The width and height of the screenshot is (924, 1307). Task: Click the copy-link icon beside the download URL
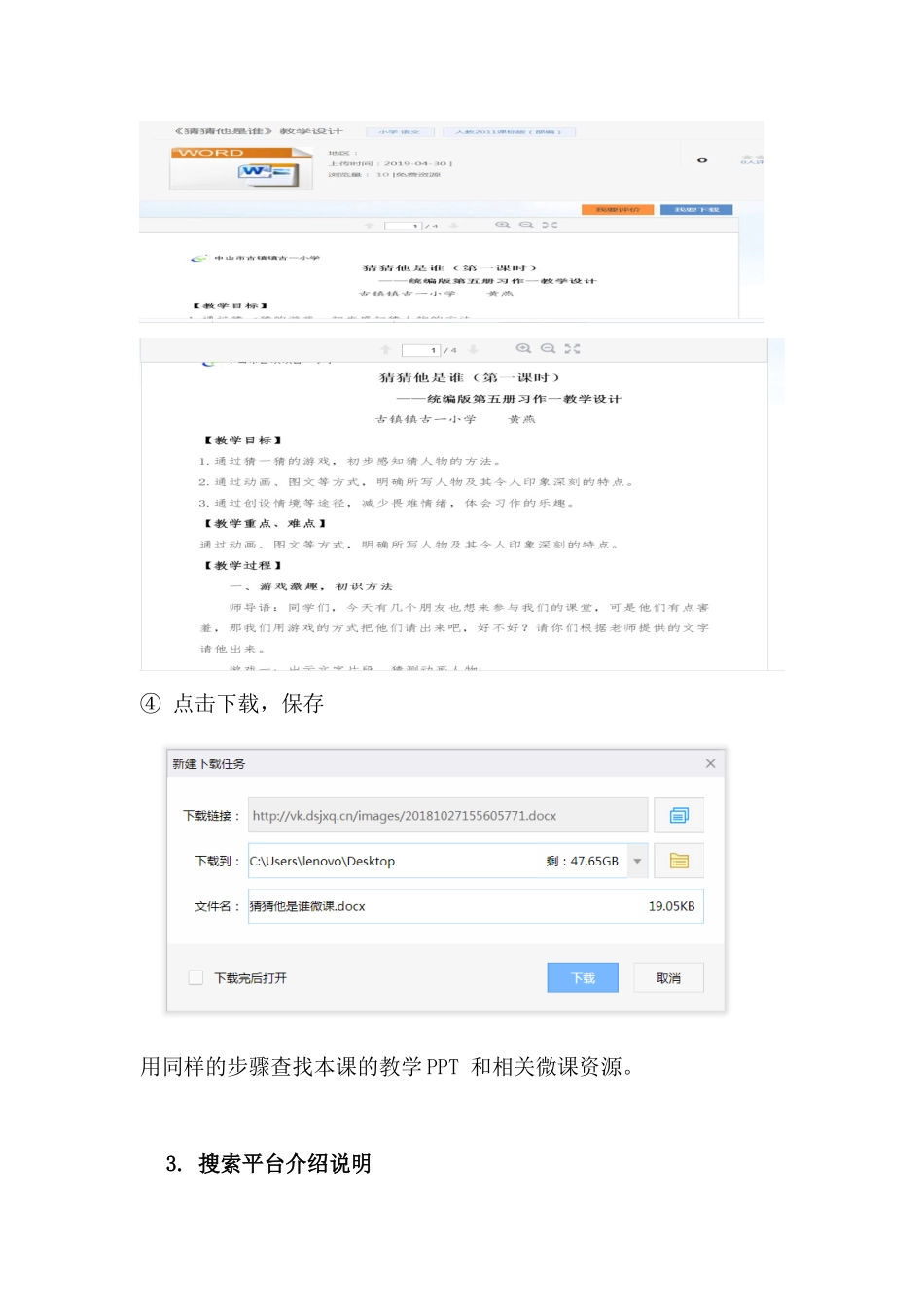(679, 815)
